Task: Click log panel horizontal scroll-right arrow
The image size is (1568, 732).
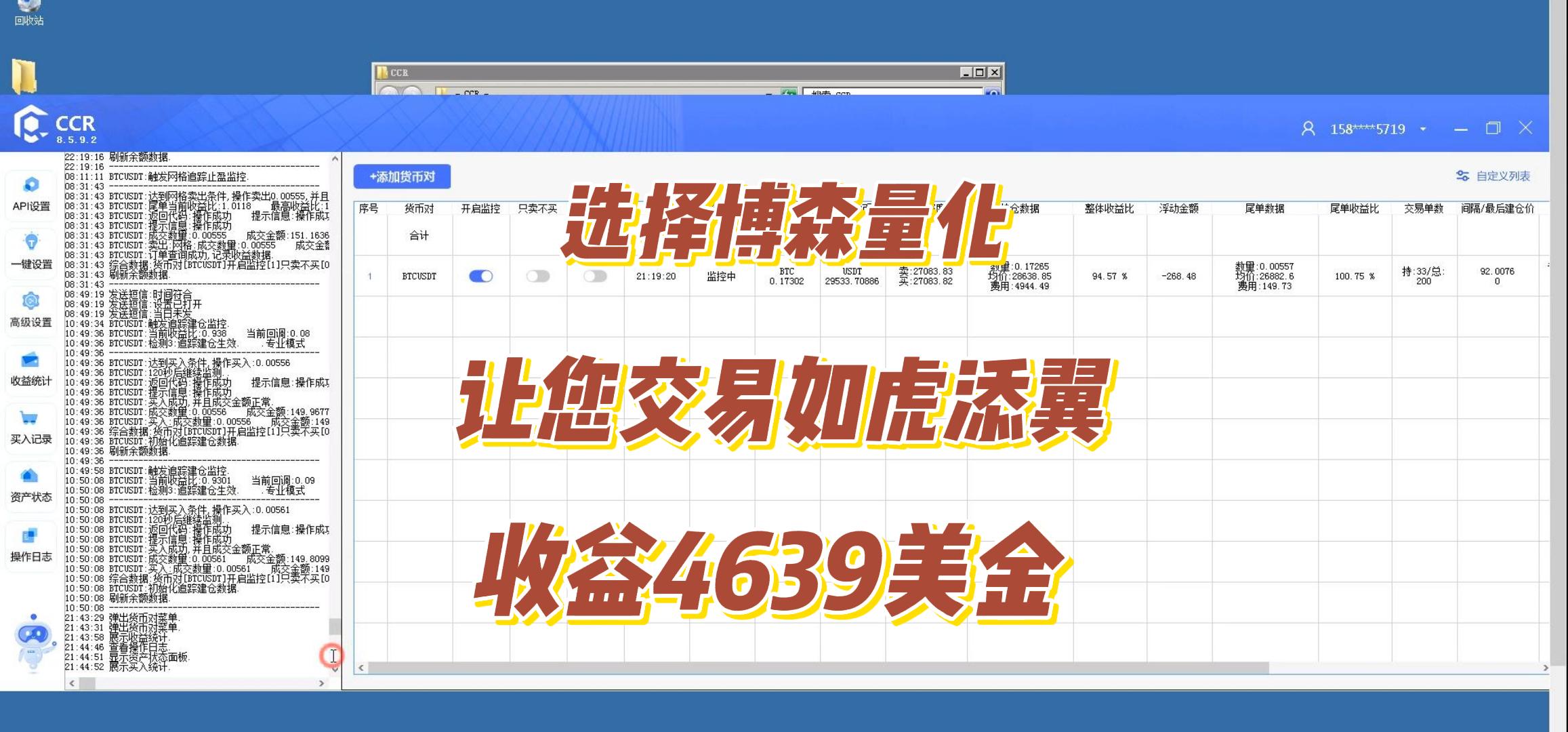Action: pos(321,684)
